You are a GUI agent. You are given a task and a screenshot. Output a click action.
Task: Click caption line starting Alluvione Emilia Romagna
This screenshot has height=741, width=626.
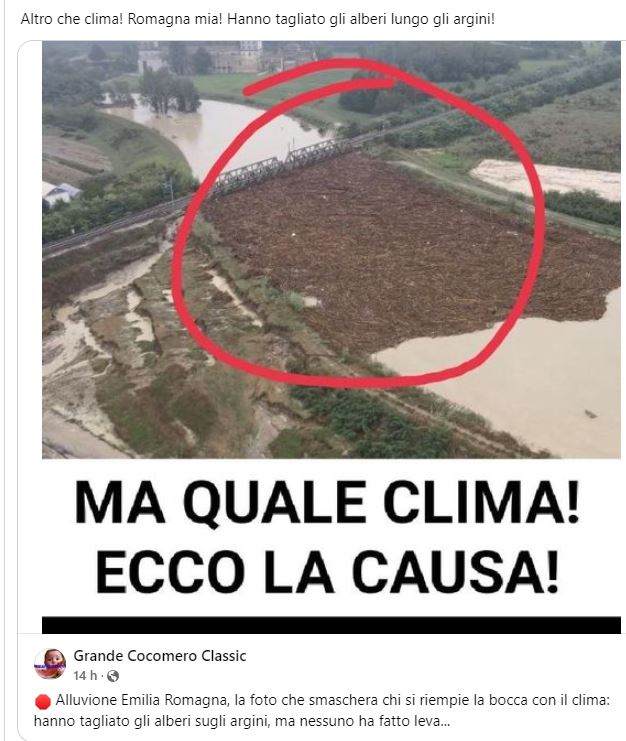tap(333, 700)
